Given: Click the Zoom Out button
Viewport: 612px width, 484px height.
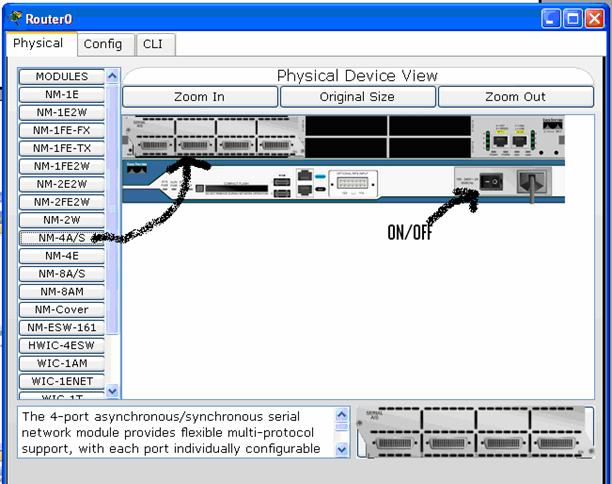Looking at the screenshot, I should 515,97.
